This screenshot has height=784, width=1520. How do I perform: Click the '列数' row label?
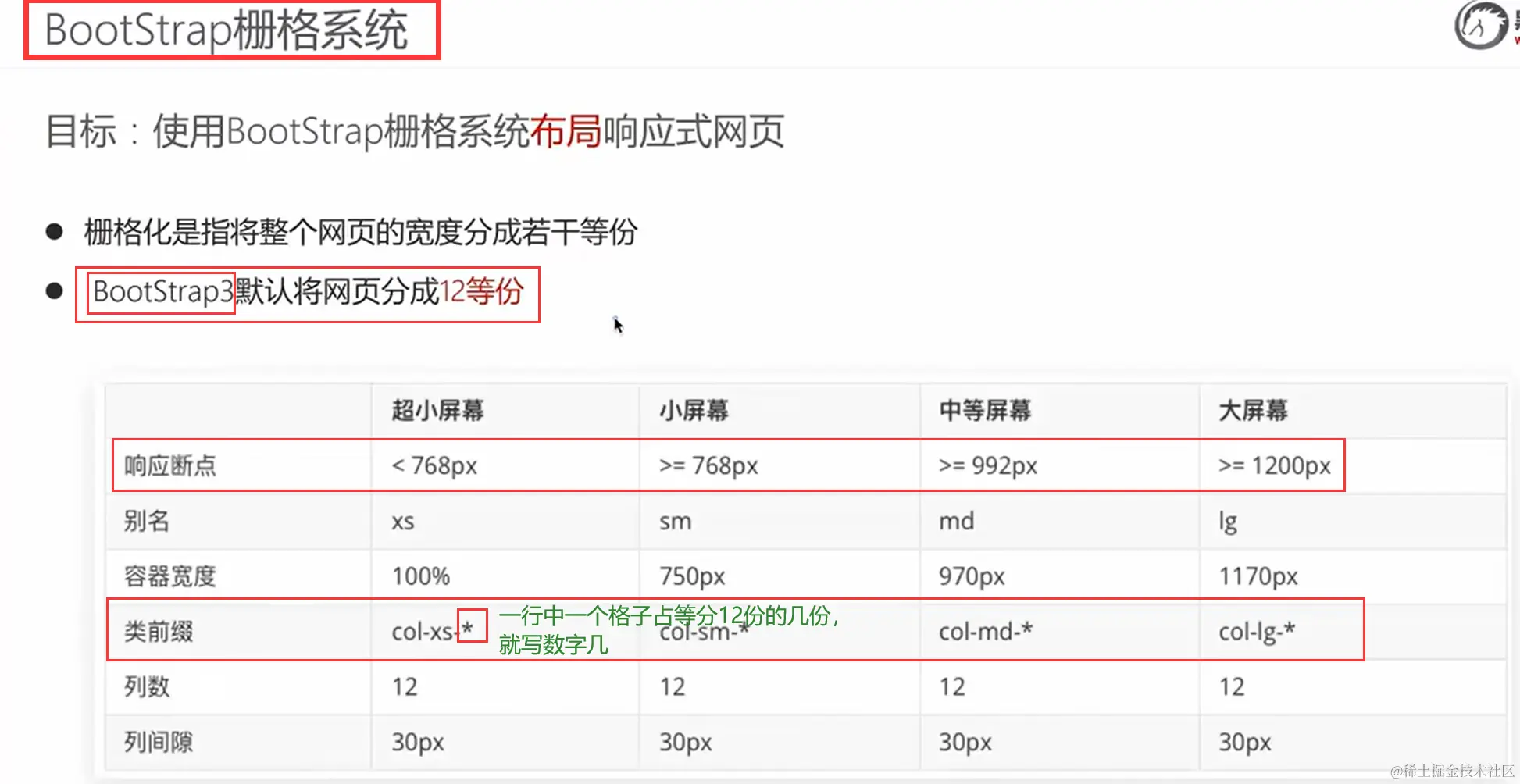(x=146, y=686)
